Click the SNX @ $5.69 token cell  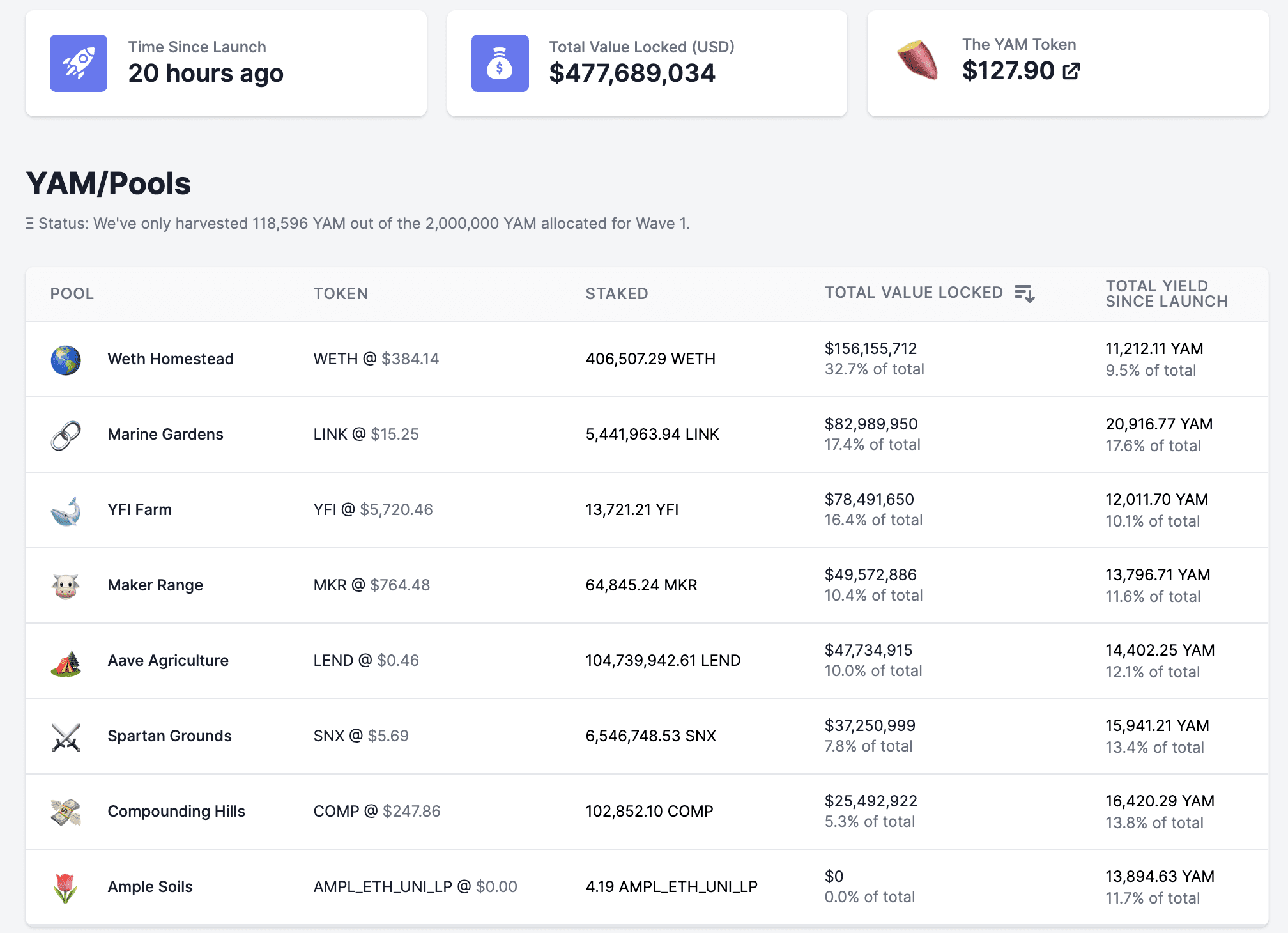361,736
